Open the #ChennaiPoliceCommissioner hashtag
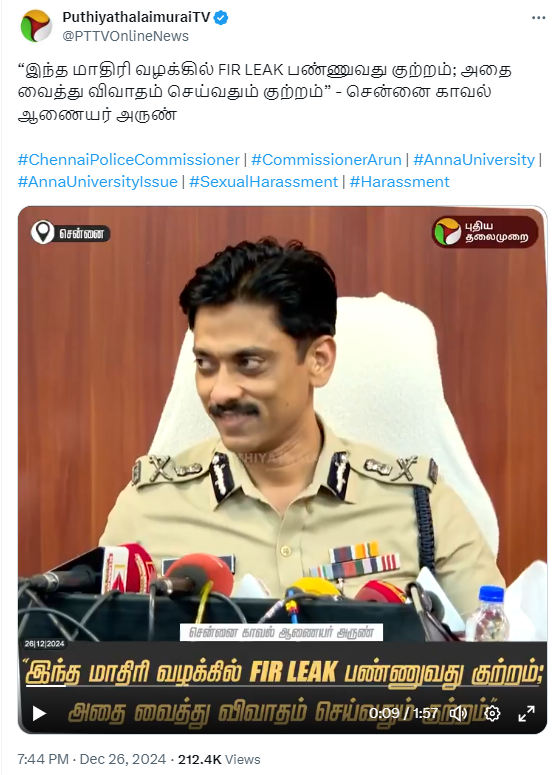 [x=128, y=160]
